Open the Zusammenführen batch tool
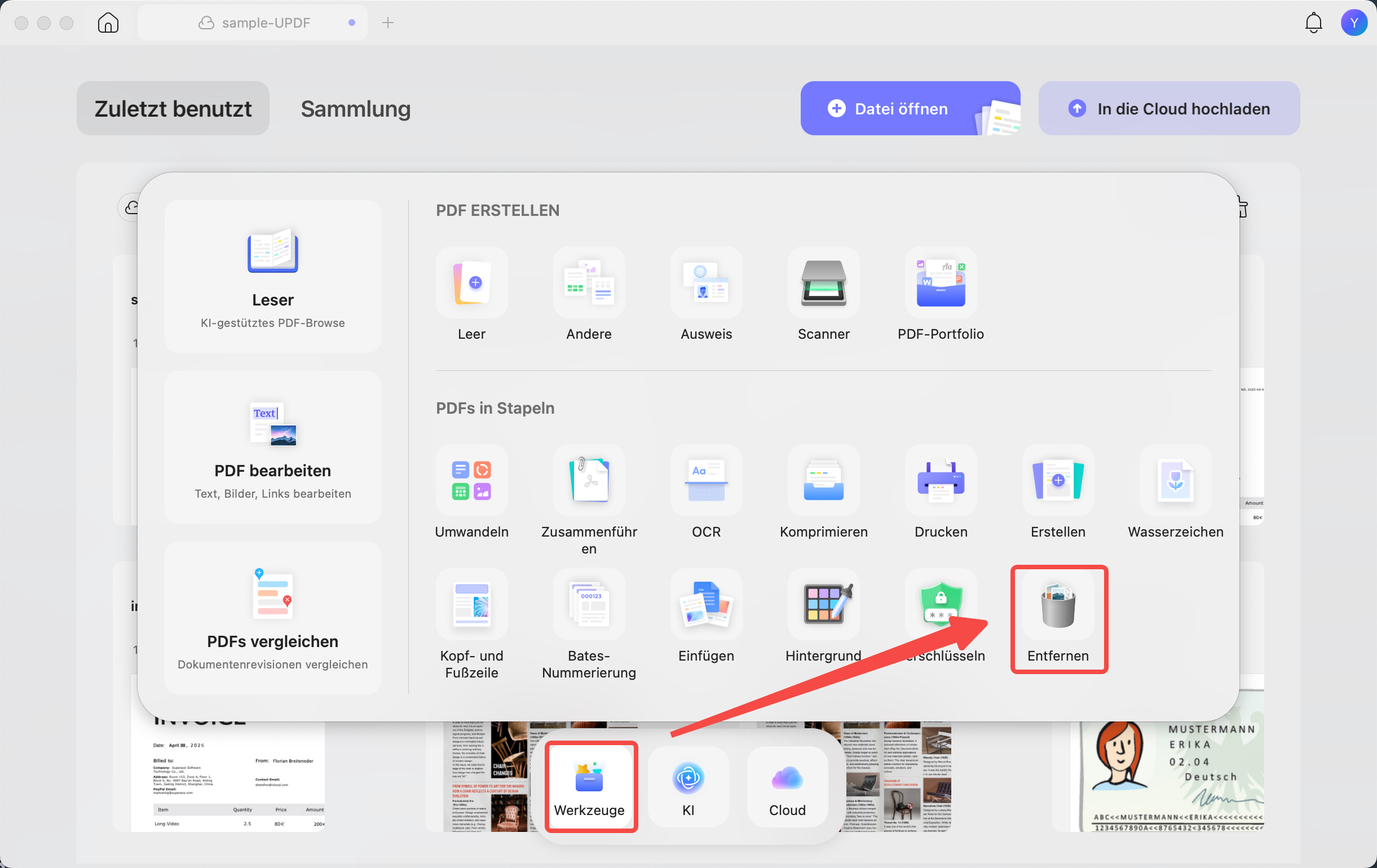The width and height of the screenshot is (1377, 868). (589, 481)
